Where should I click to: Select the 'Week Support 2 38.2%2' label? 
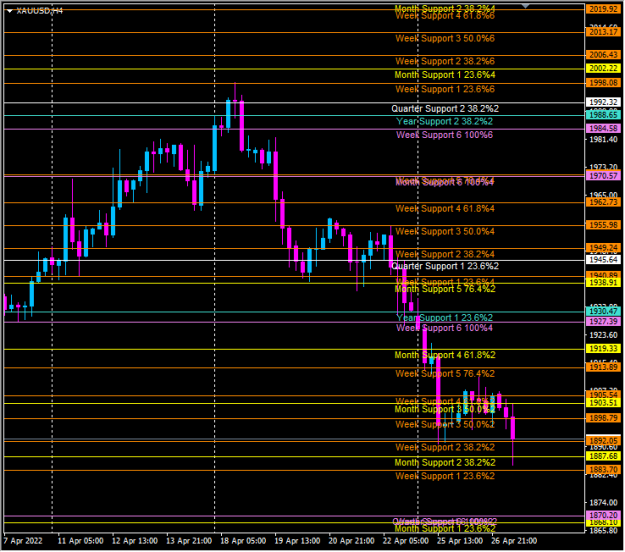point(445,448)
